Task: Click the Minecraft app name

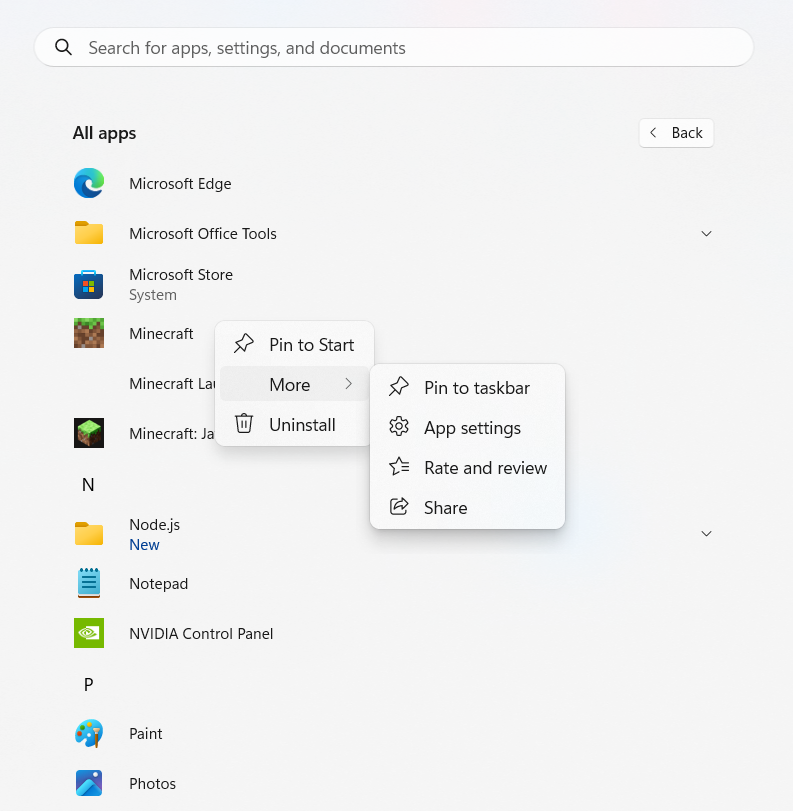Action: pos(161,333)
